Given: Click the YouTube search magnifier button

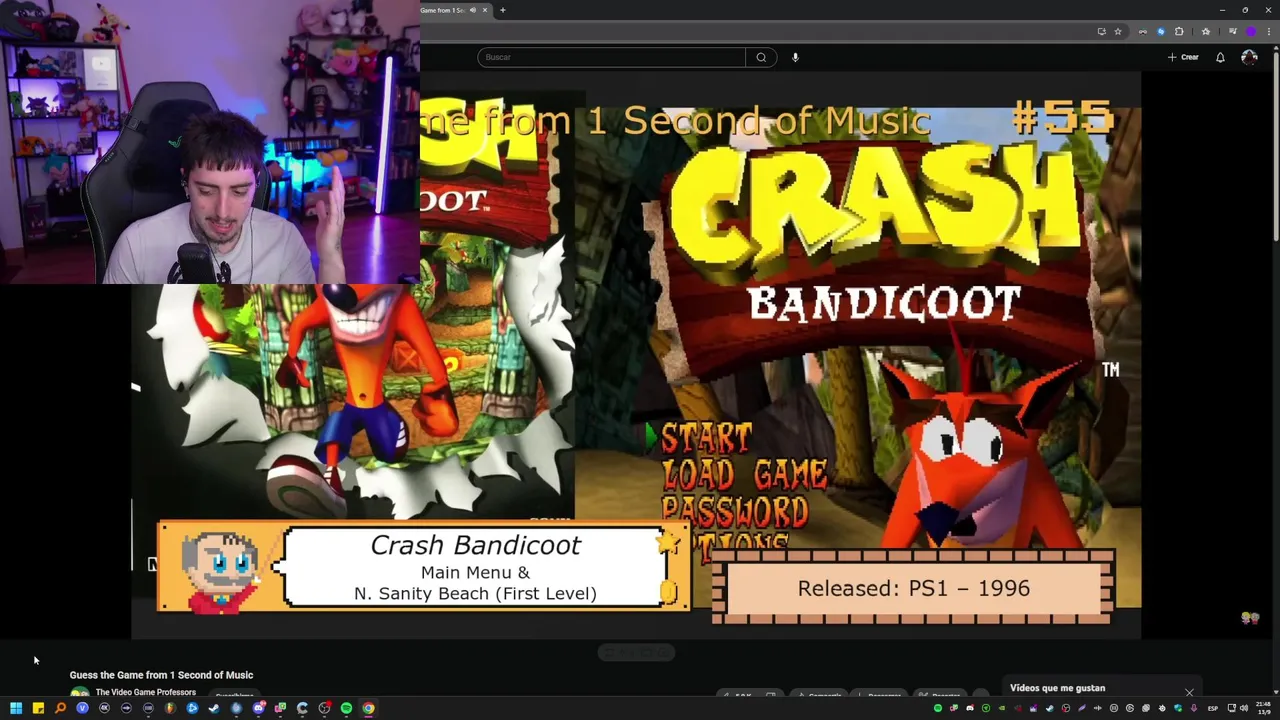Looking at the screenshot, I should [x=761, y=57].
